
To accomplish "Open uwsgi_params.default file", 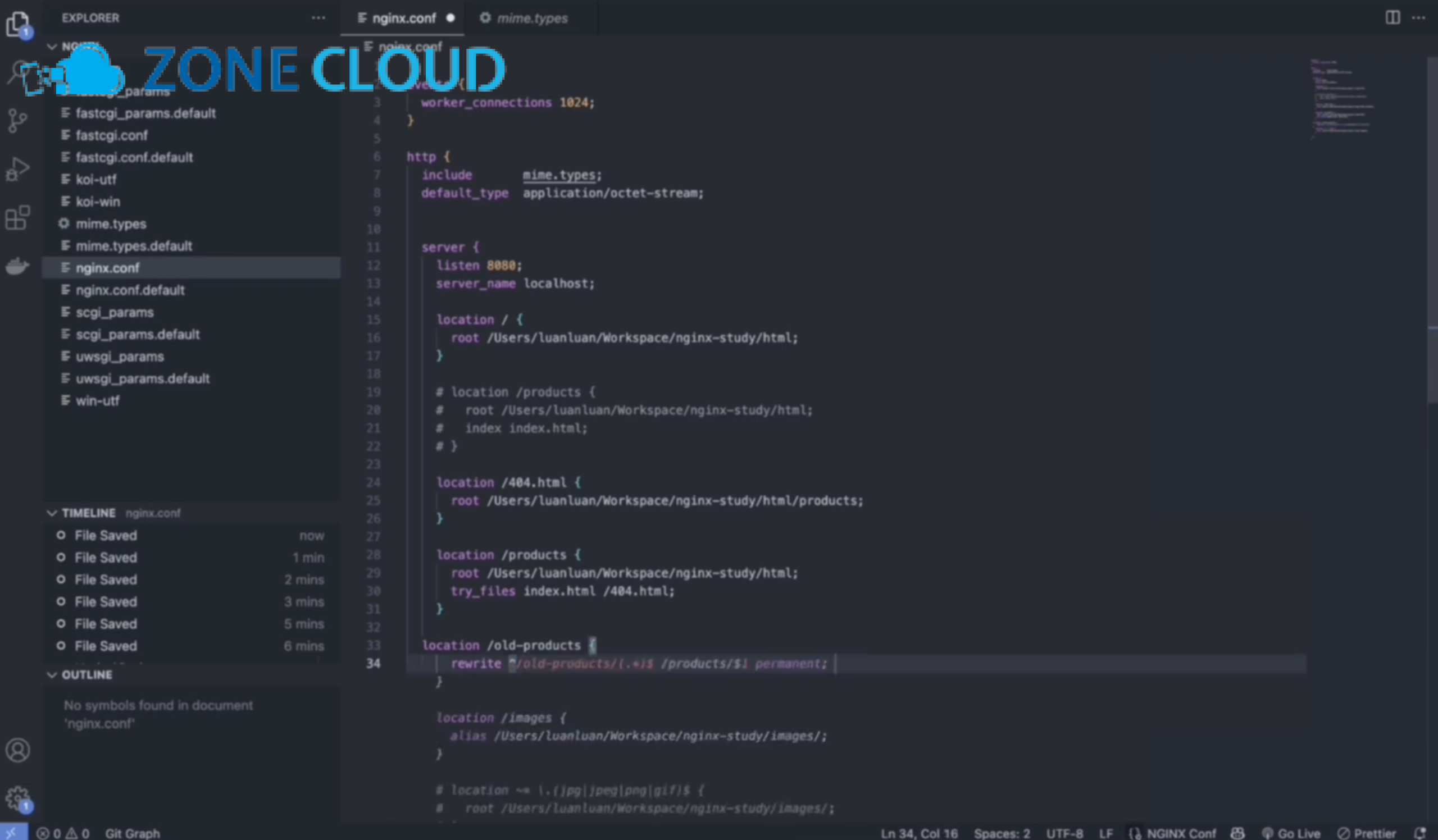I will (x=192, y=378).
